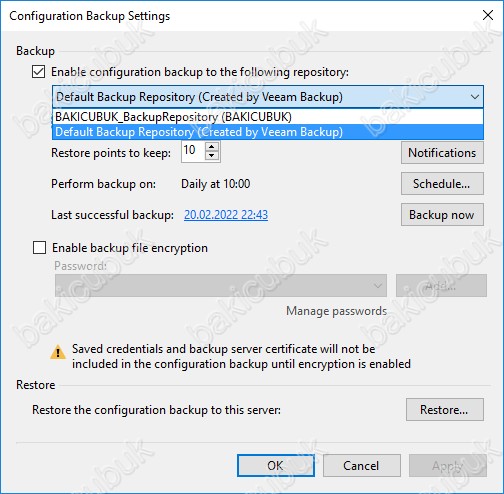
Task: Collapse the repository dropdown via its chevron
Action: (x=475, y=97)
